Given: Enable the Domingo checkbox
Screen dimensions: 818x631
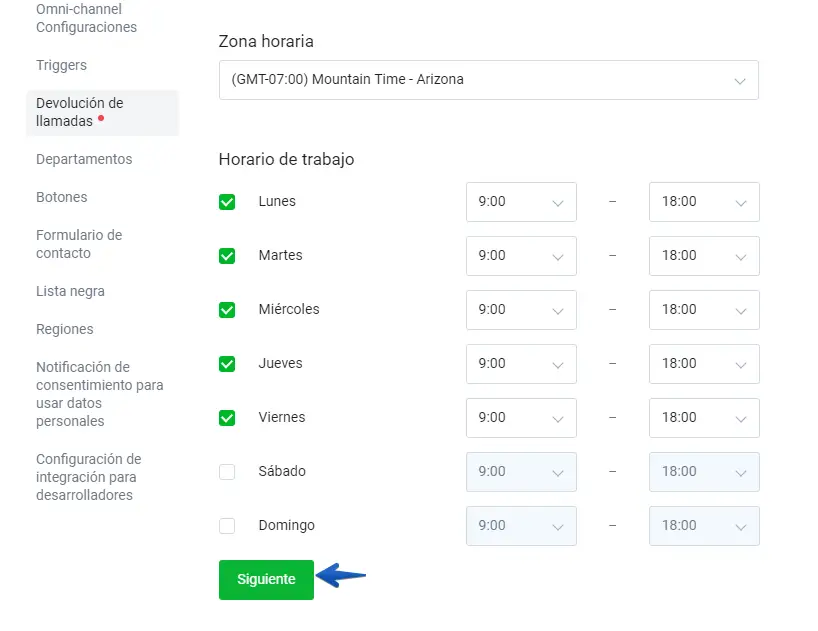Looking at the screenshot, I should coord(227,526).
